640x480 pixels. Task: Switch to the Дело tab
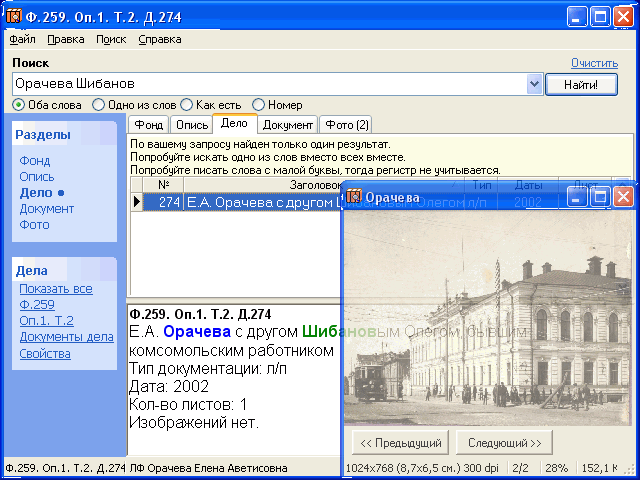[x=234, y=123]
